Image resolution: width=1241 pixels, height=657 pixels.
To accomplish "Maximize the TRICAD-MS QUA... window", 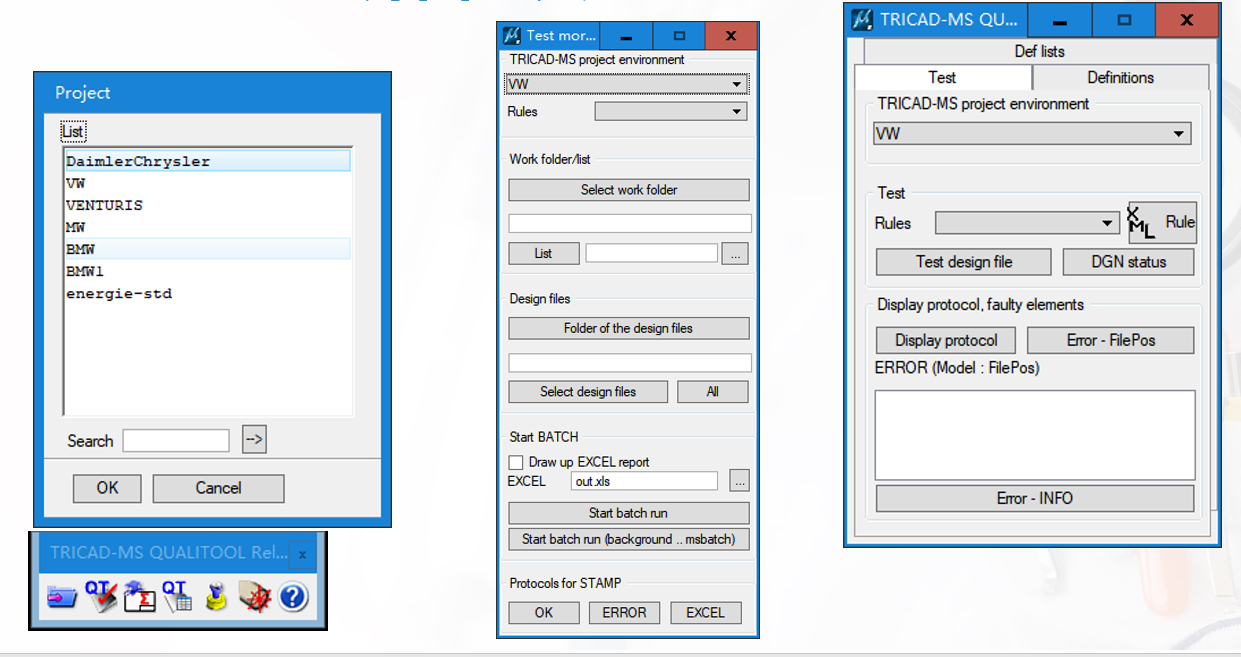I will click(x=1123, y=20).
